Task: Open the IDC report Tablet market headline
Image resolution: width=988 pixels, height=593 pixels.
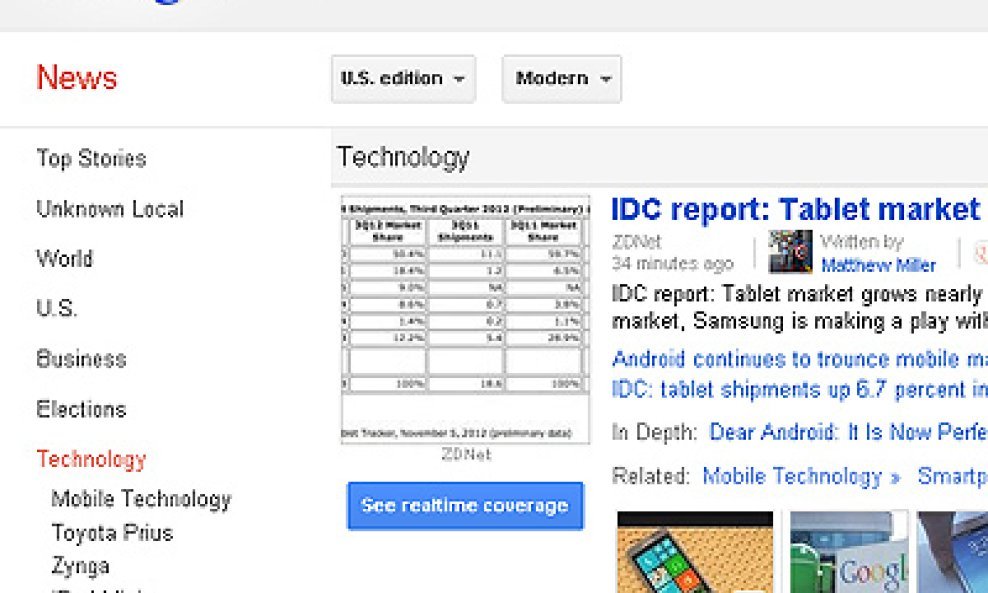Action: click(798, 209)
